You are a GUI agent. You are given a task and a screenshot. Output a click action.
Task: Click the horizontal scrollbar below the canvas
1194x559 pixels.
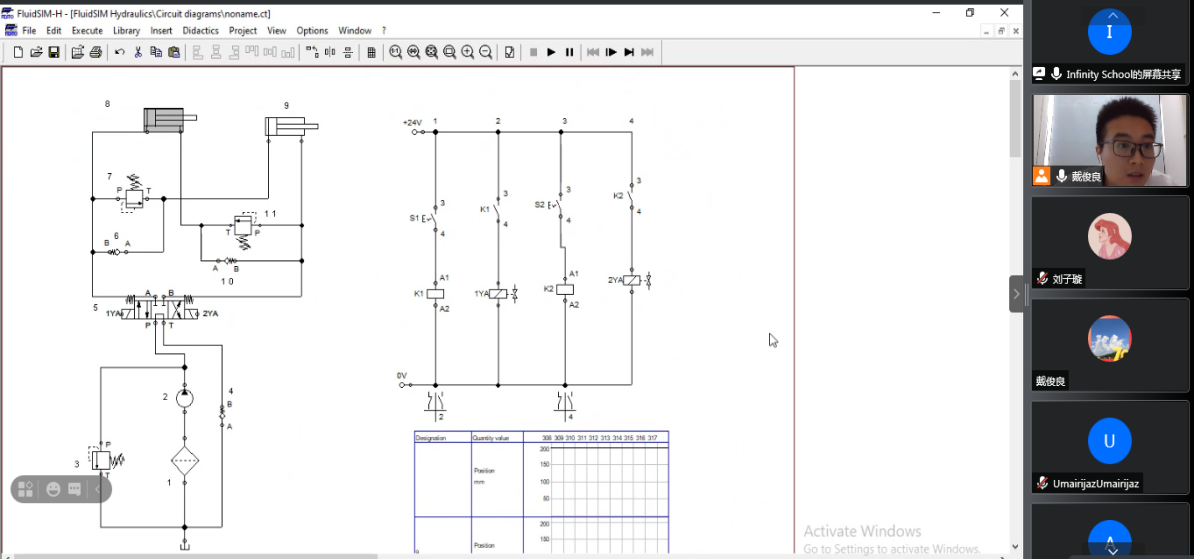click(x=200, y=555)
